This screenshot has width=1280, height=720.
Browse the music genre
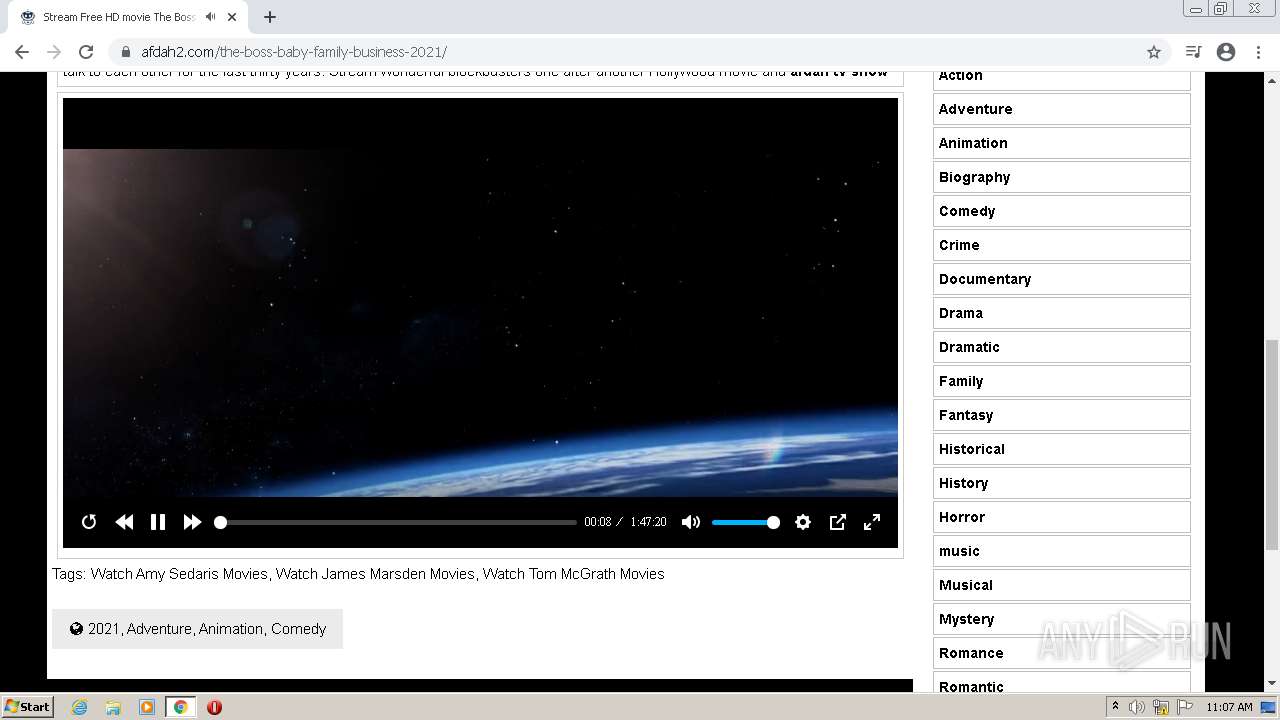click(1062, 551)
